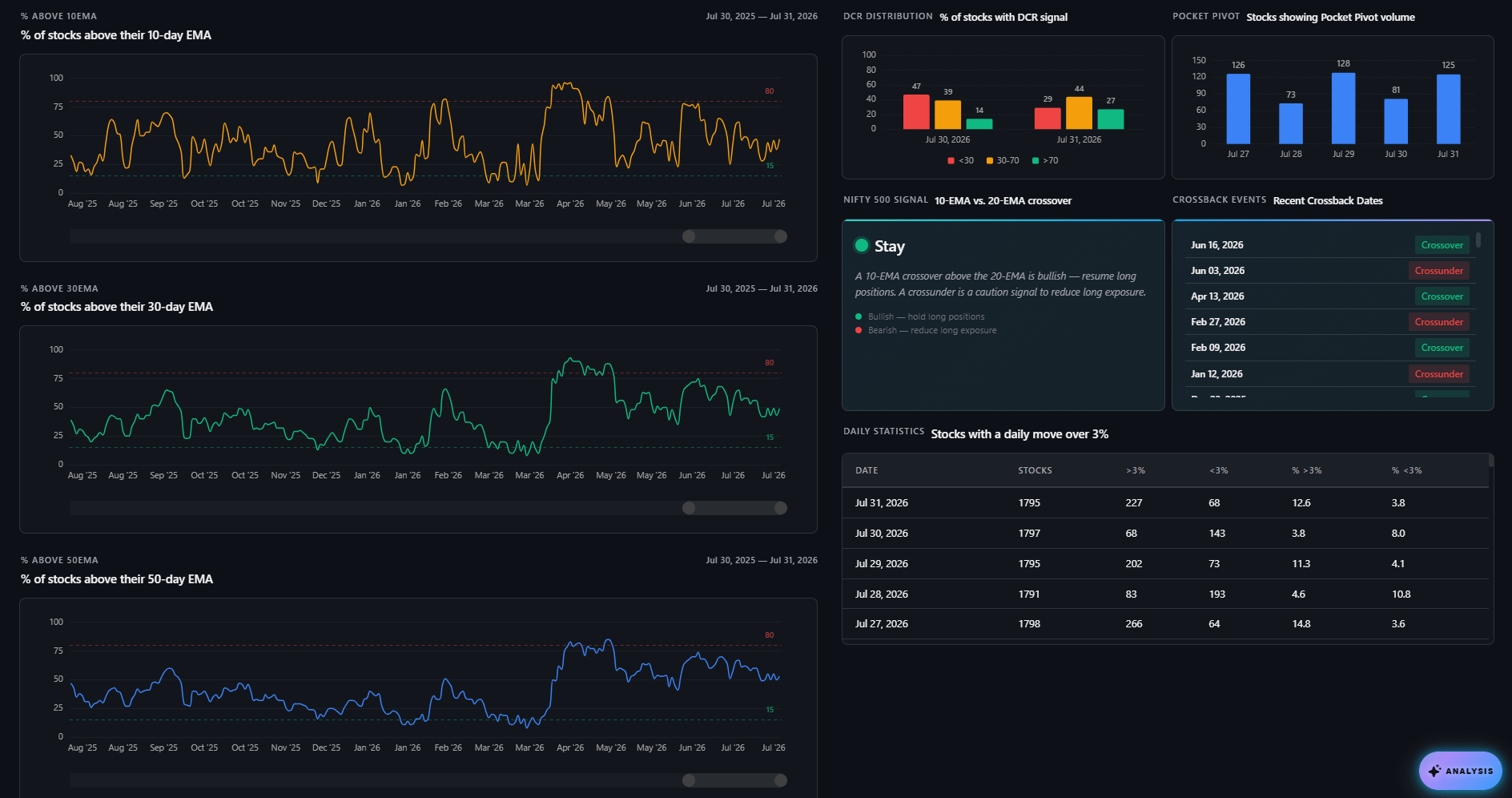This screenshot has height=798, width=1512.
Task: Click the 50EMA range slider right handle
Action: point(781,780)
